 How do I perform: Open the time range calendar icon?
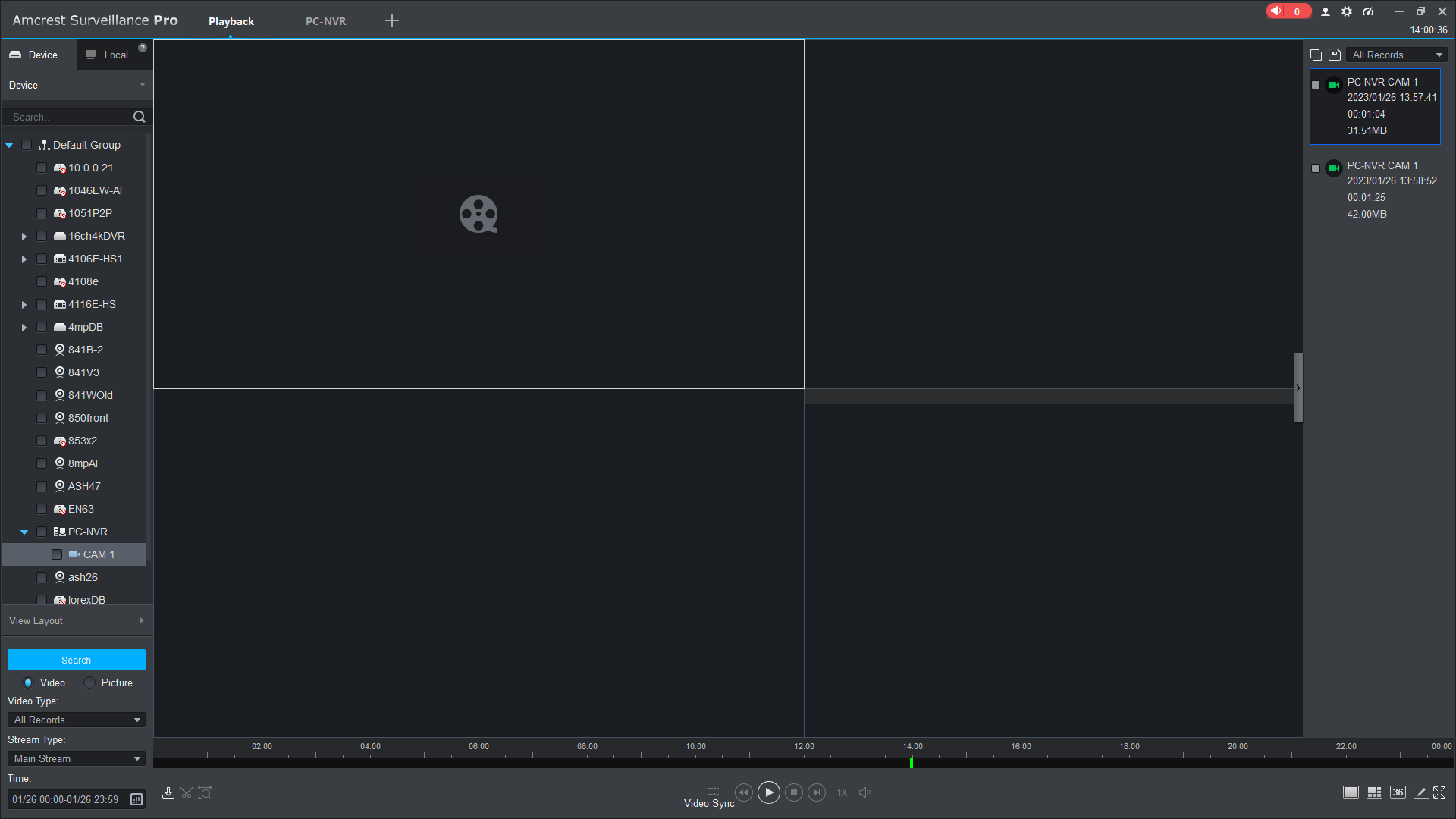136,799
